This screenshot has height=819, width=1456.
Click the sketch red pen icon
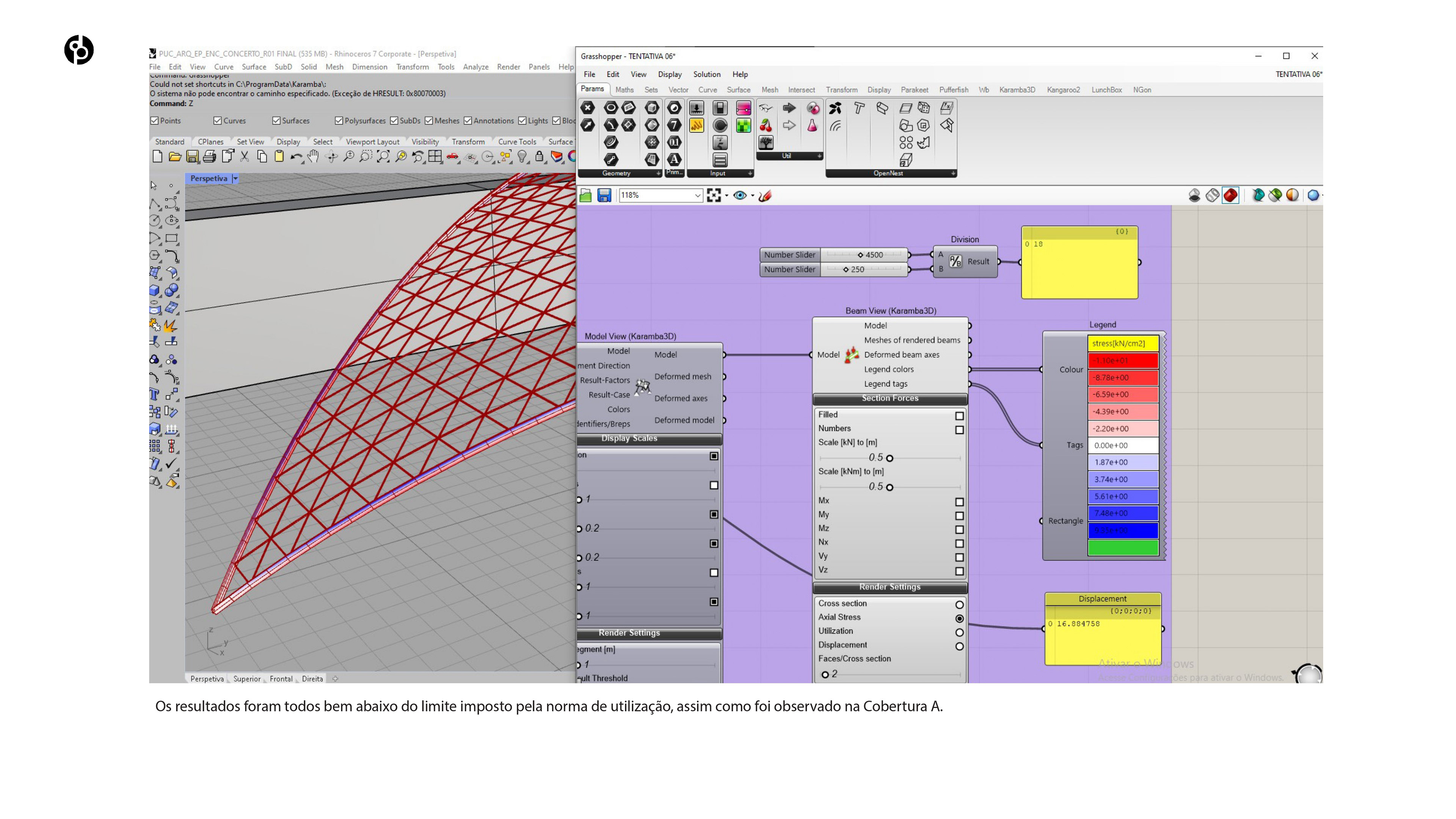[765, 196]
